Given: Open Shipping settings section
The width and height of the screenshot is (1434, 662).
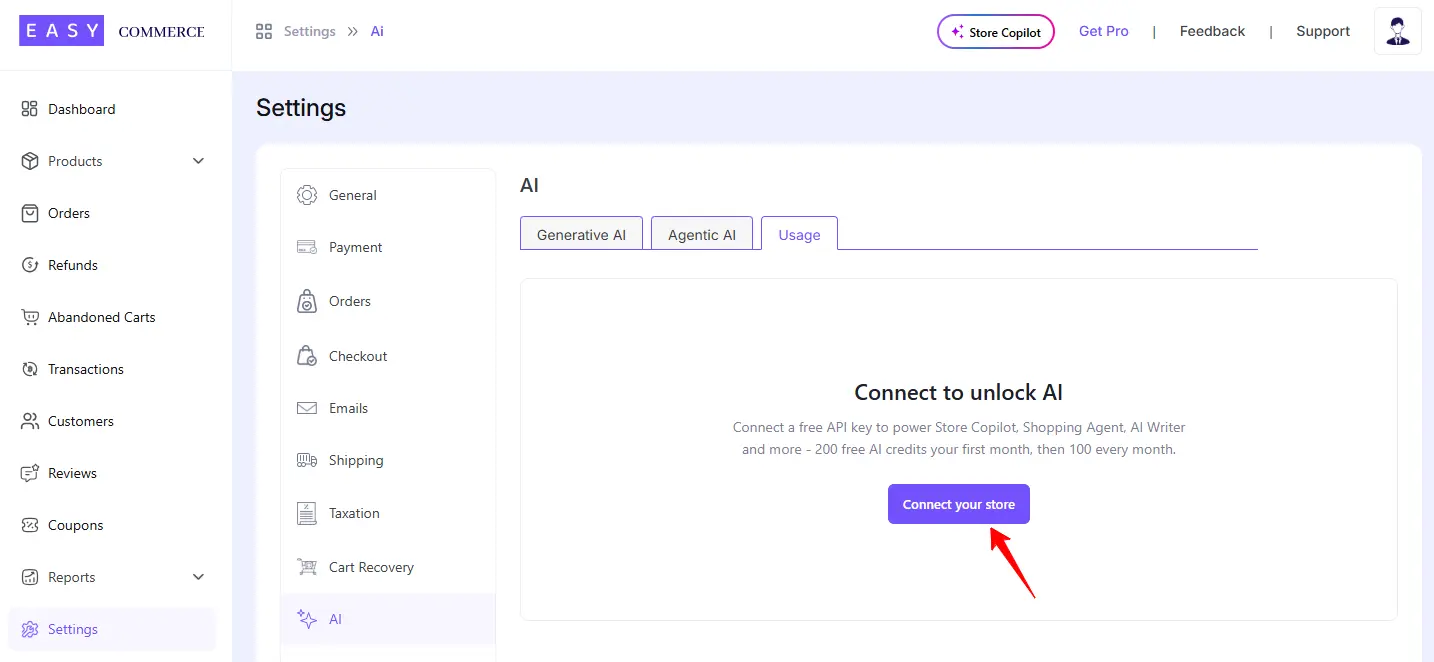Looking at the screenshot, I should tap(388, 460).
